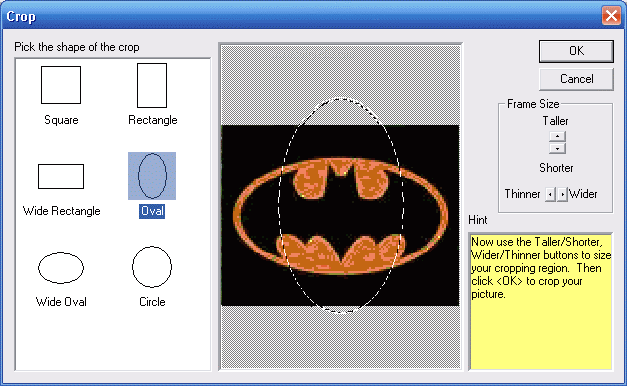Make the frame thinner with left arrow

pos(550,194)
